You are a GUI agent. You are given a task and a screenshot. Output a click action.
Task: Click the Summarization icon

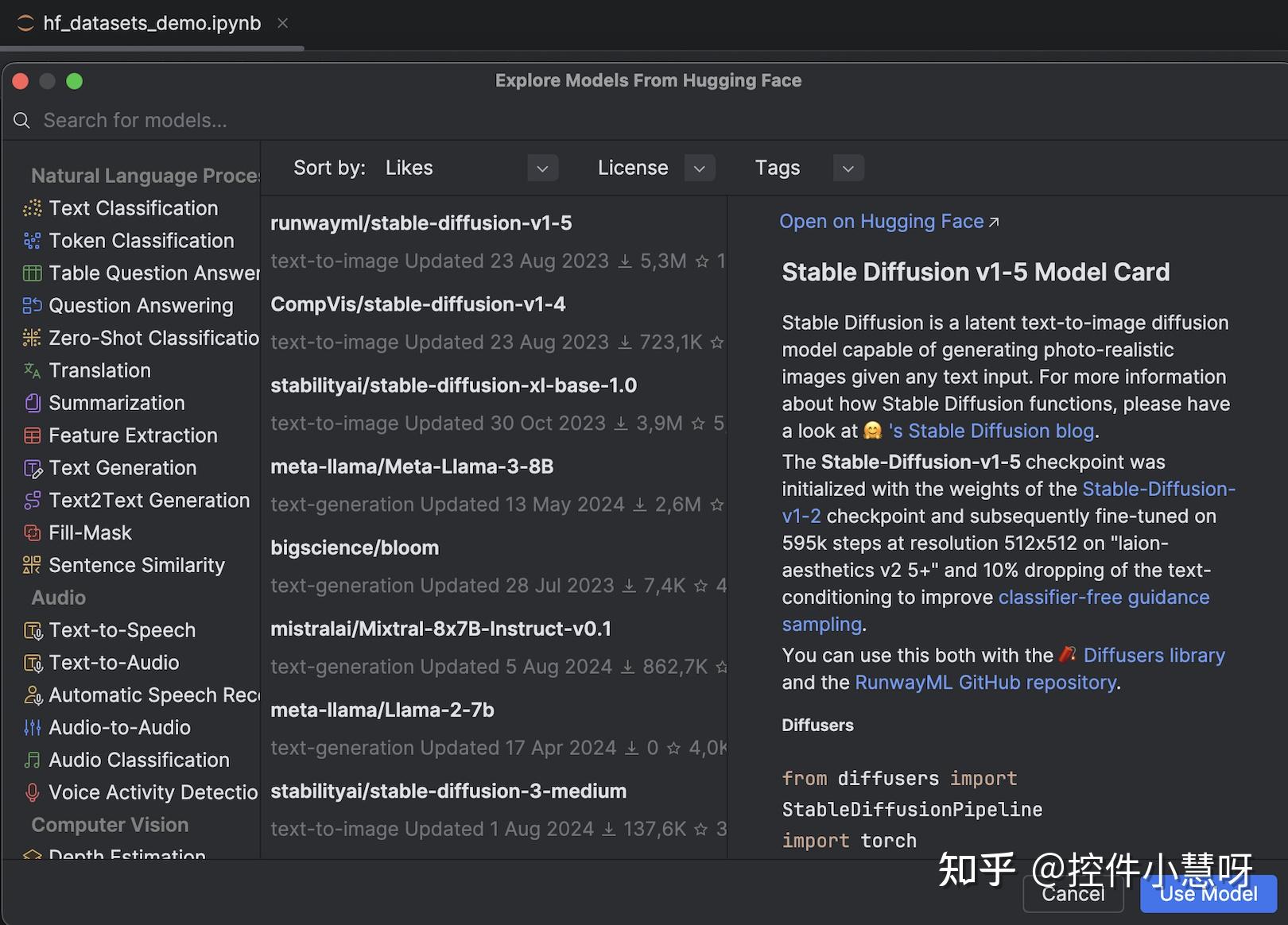[32, 403]
